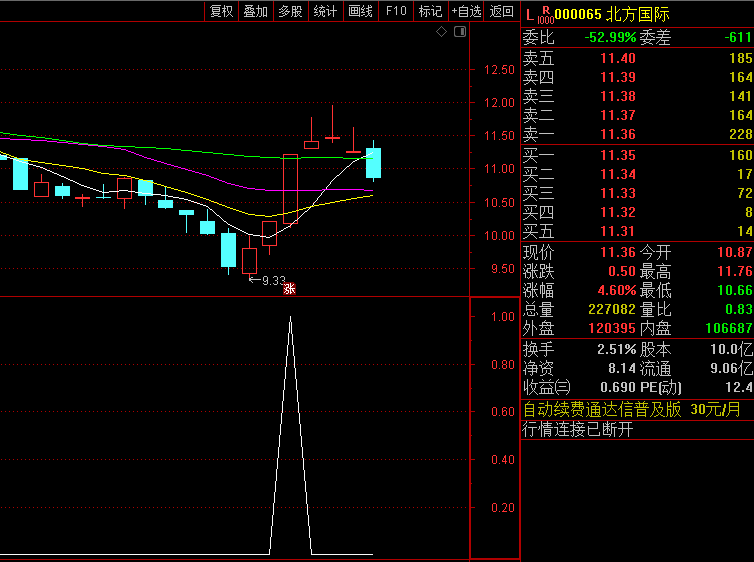Click the 行情连接已断开 status message
The height and width of the screenshot is (562, 754).
click(x=578, y=429)
